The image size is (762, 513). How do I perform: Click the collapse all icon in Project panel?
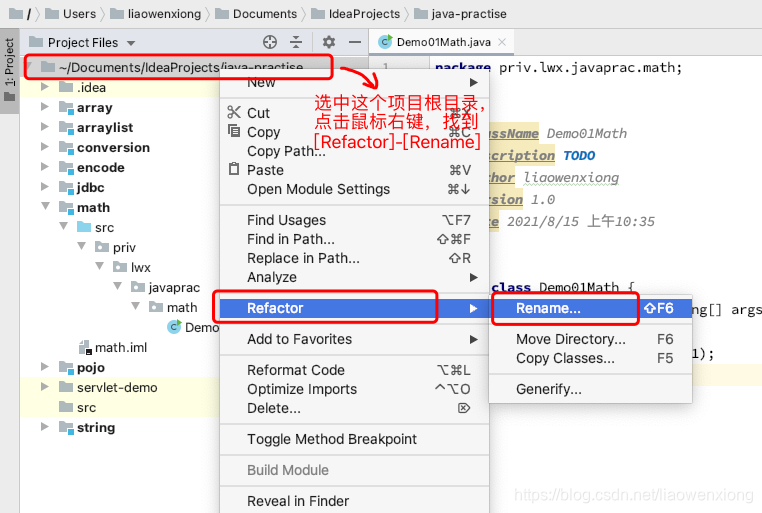296,42
